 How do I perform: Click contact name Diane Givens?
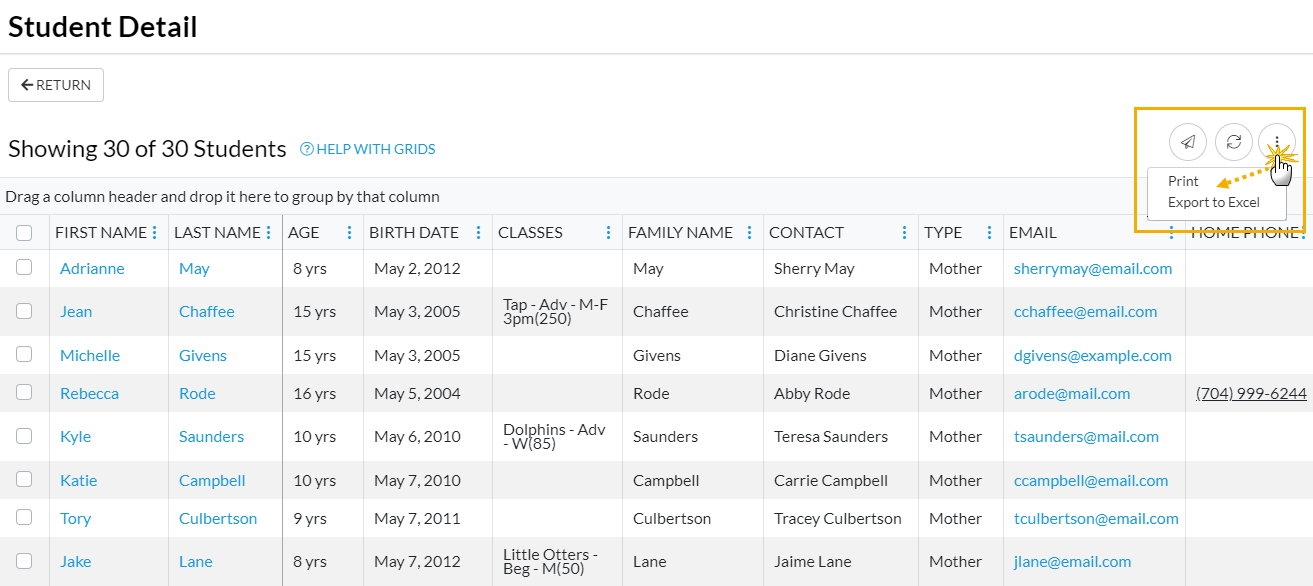tap(820, 355)
